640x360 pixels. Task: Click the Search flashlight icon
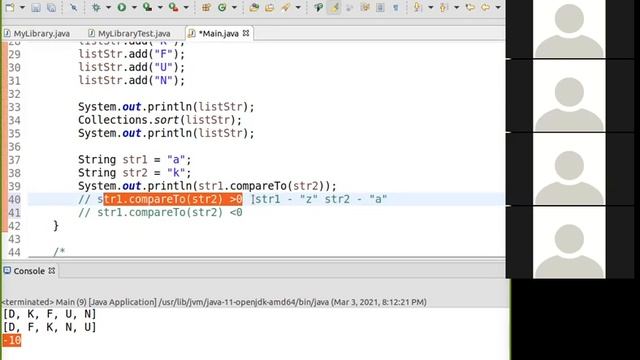tap(285, 7)
